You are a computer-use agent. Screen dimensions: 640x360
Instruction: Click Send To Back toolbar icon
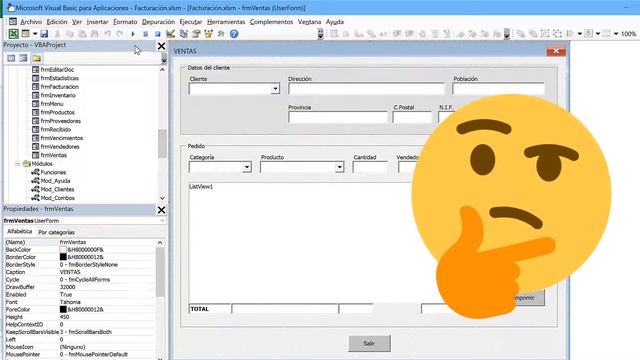533,33
